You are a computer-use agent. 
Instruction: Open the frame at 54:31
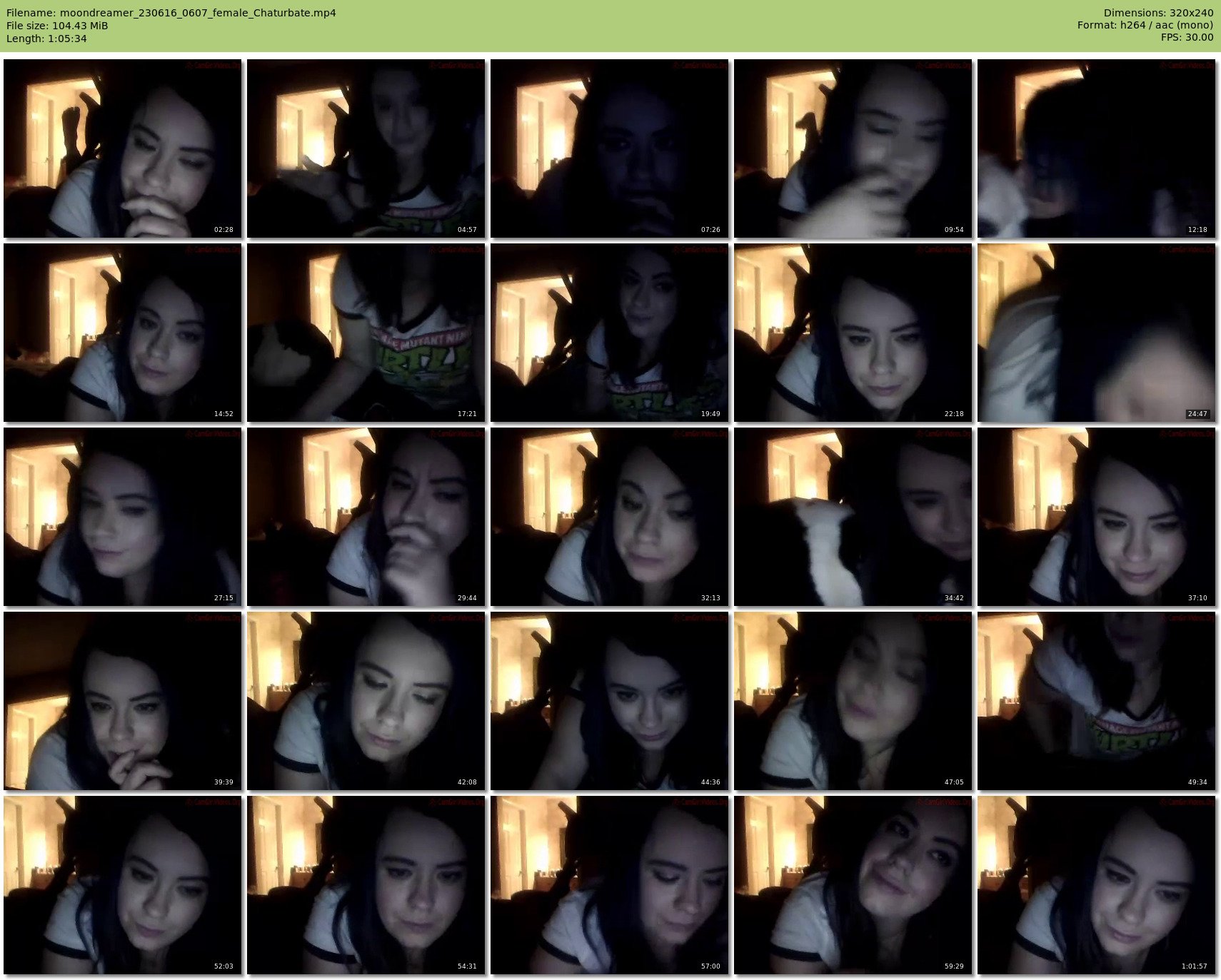[x=366, y=885]
